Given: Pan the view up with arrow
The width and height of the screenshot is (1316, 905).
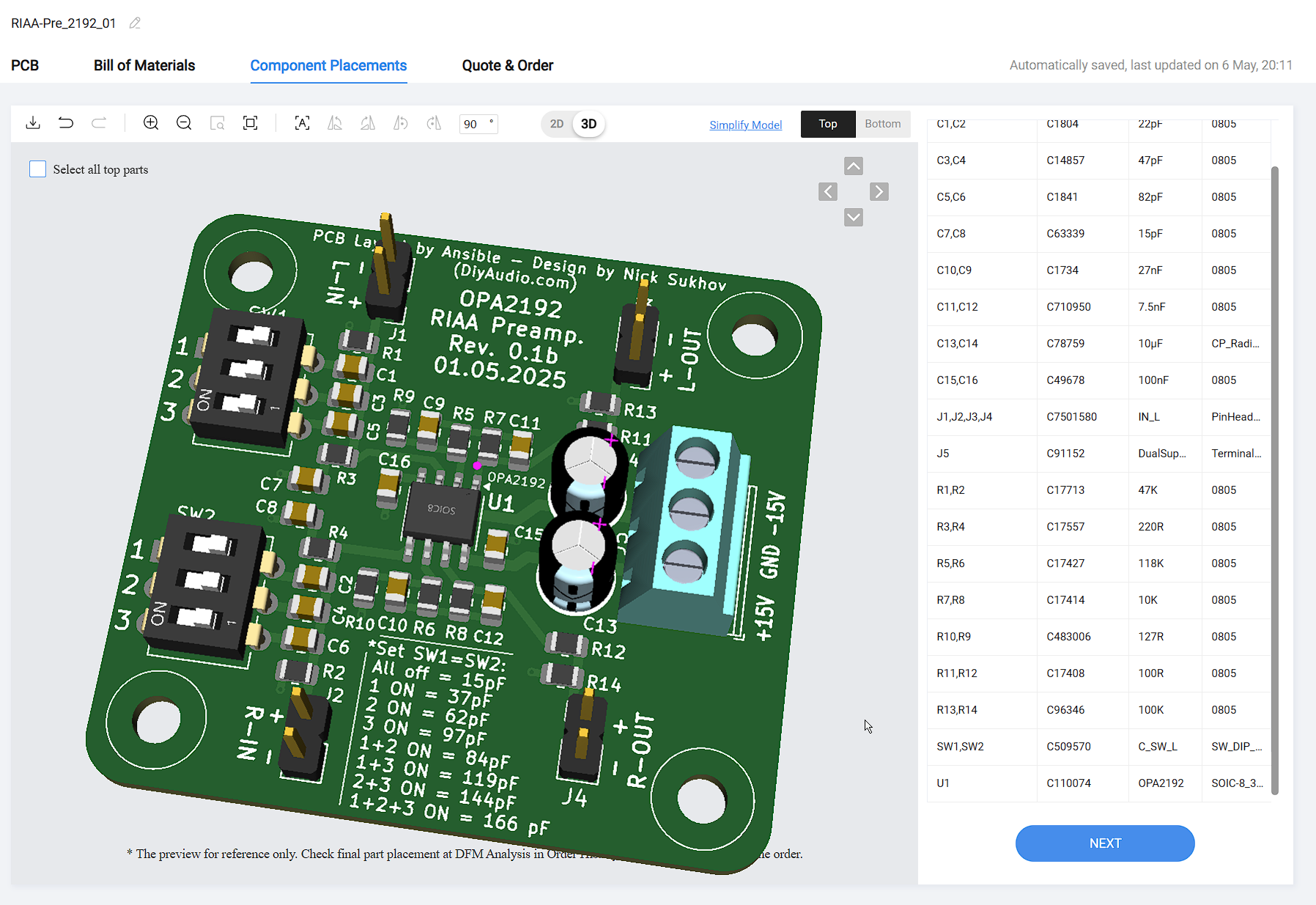Looking at the screenshot, I should coord(854,166).
